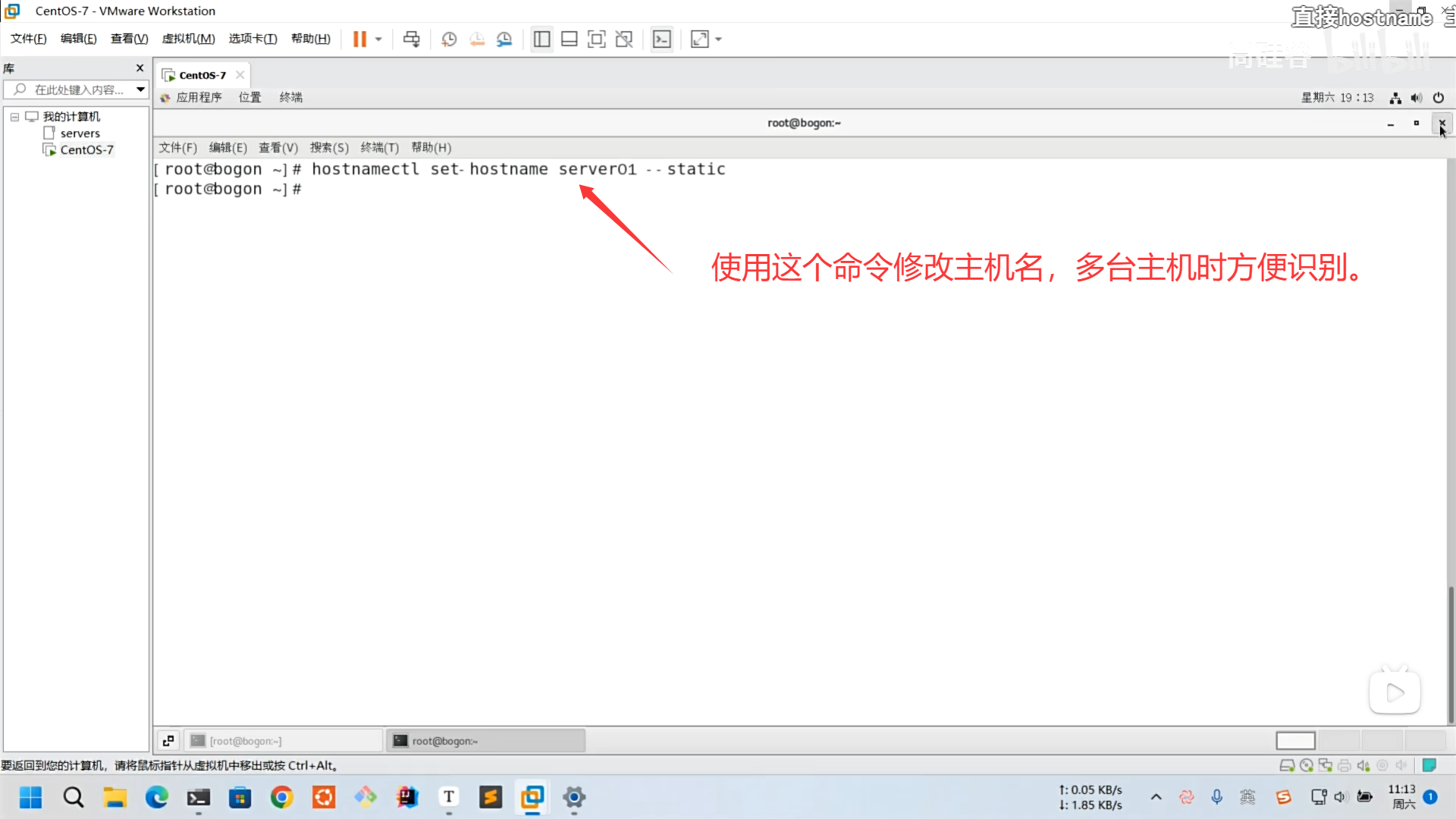Open the 虚拟机(M) menu

(x=188, y=39)
